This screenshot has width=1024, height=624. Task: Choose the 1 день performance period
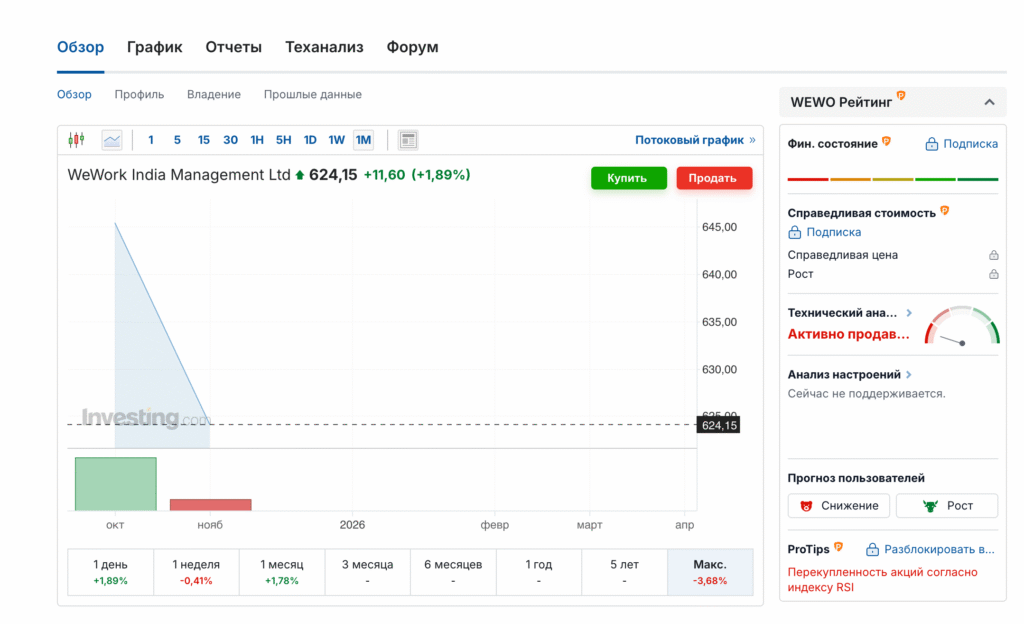tap(110, 572)
